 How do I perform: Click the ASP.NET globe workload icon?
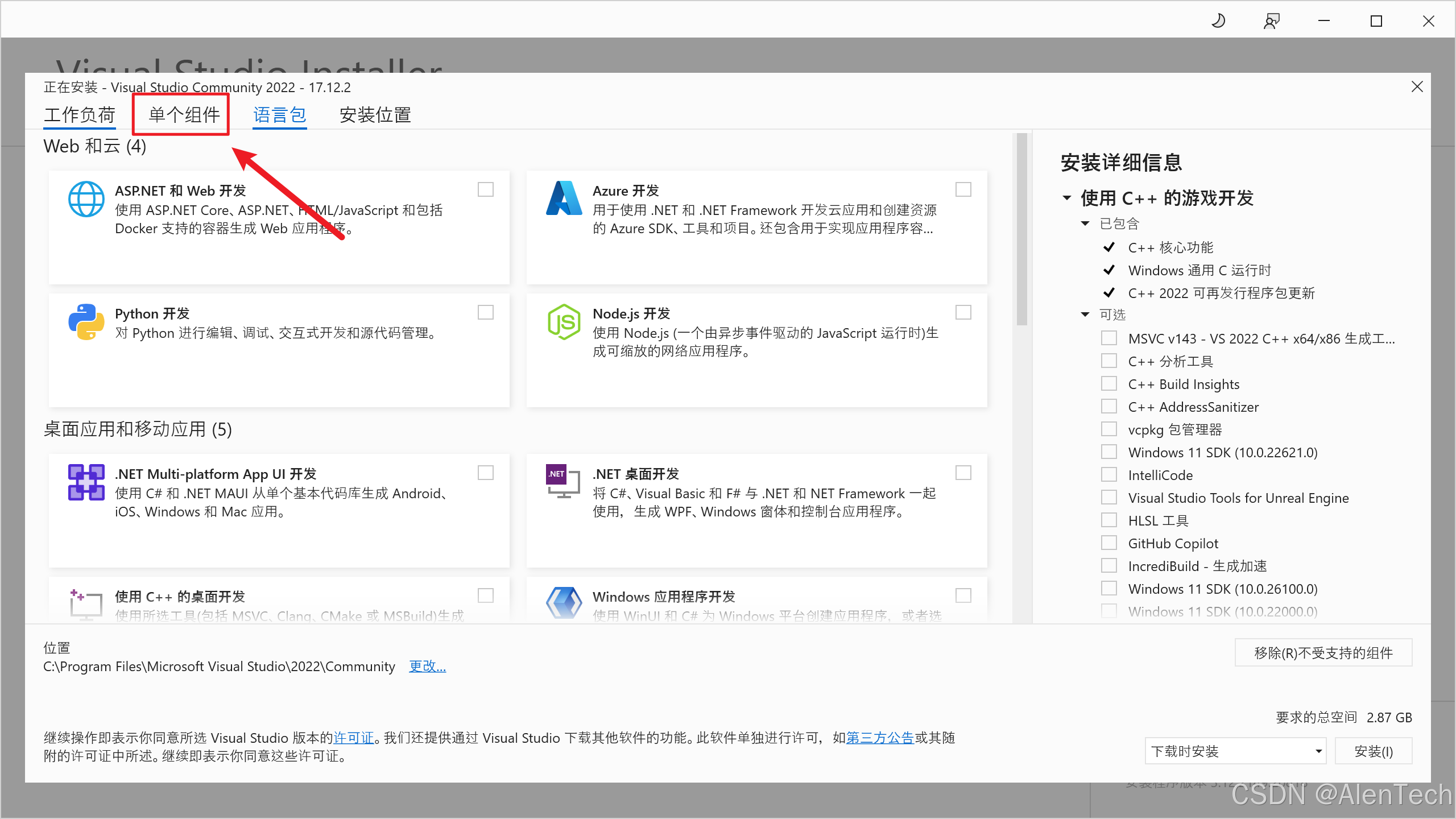pyautogui.click(x=86, y=199)
